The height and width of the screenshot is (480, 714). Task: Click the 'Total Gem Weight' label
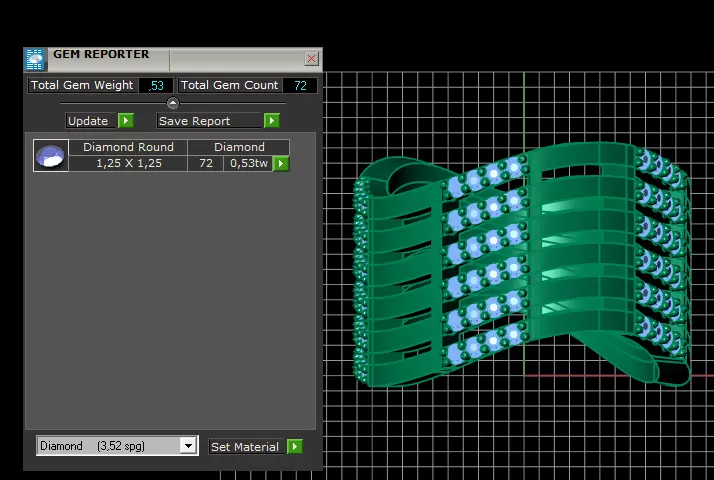click(82, 85)
